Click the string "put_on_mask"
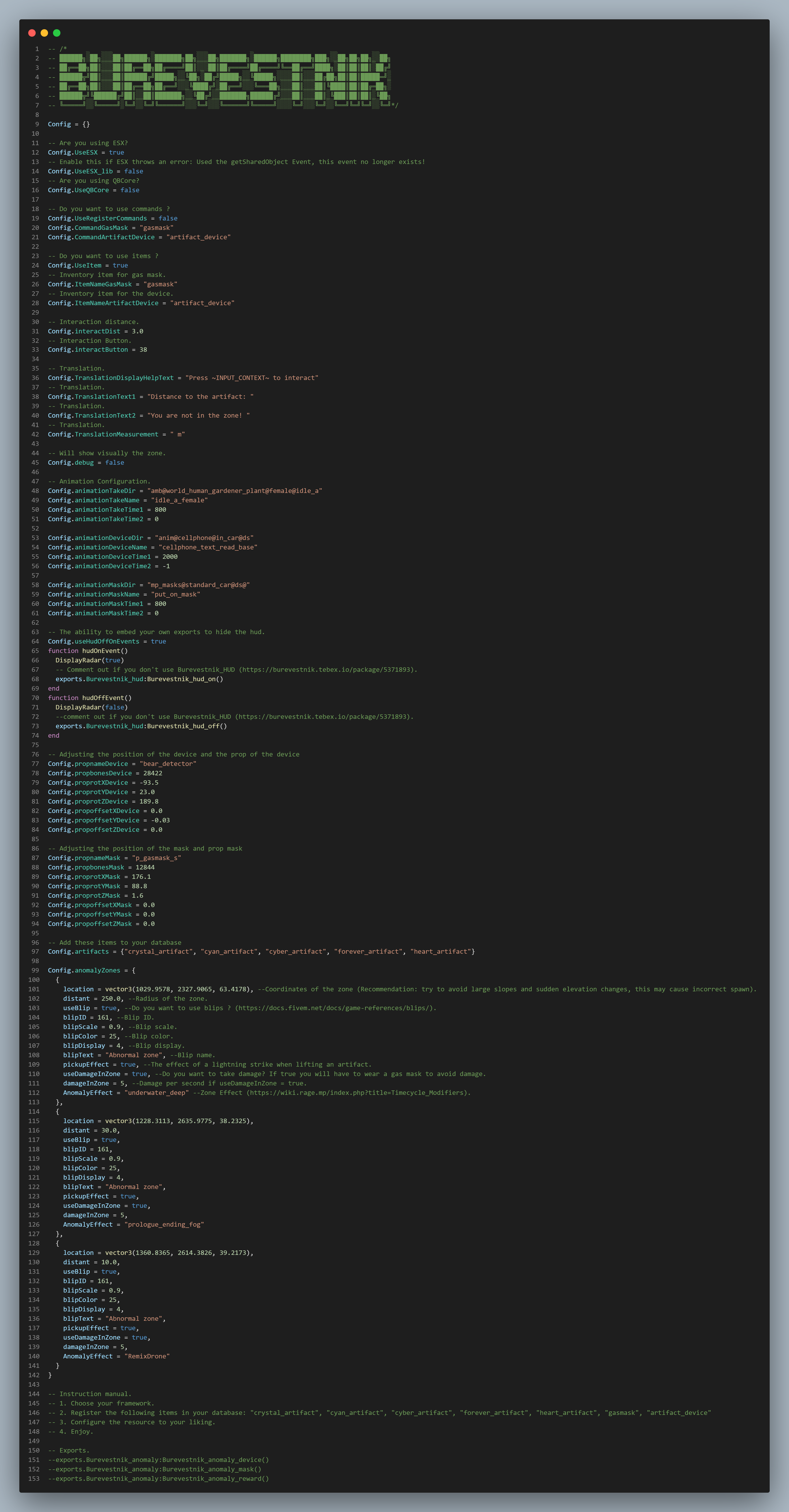This screenshot has height=1512, width=789. pos(175,594)
